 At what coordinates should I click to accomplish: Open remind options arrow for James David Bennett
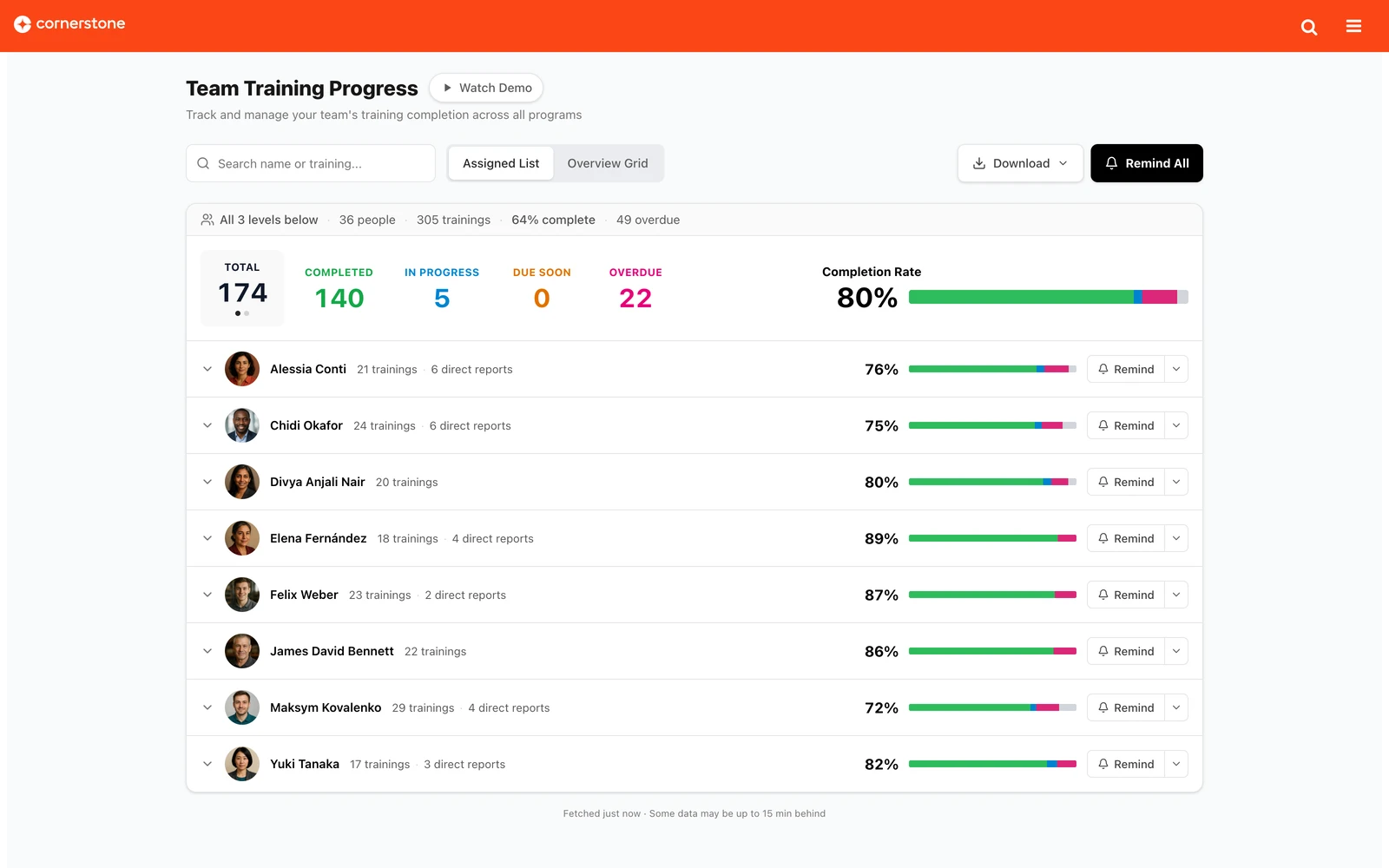(x=1176, y=651)
